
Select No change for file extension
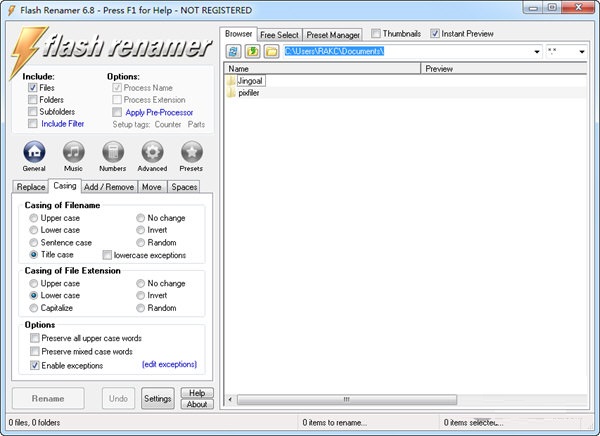click(140, 283)
